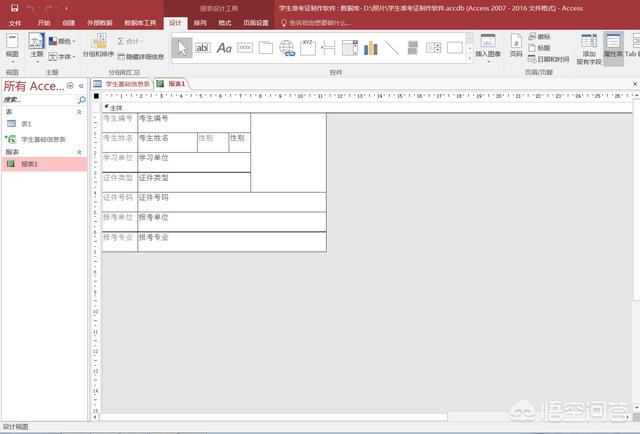This screenshot has width=640, height=434.
Task: Click the 页码 page number icon
Action: pos(516,46)
